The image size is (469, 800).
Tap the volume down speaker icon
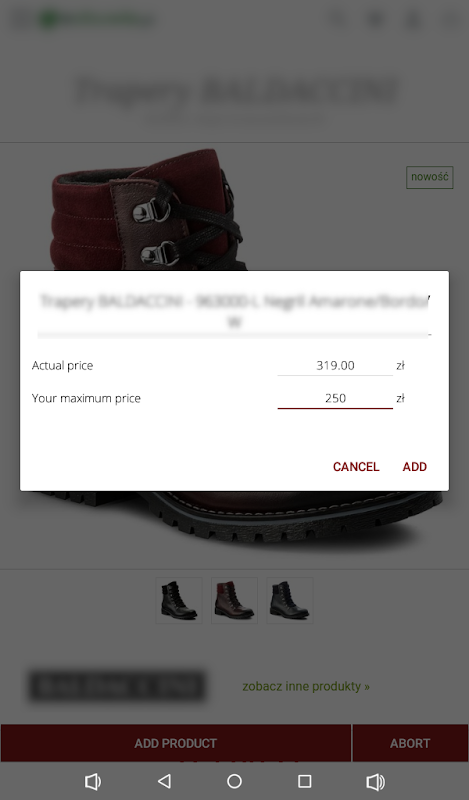[93, 781]
